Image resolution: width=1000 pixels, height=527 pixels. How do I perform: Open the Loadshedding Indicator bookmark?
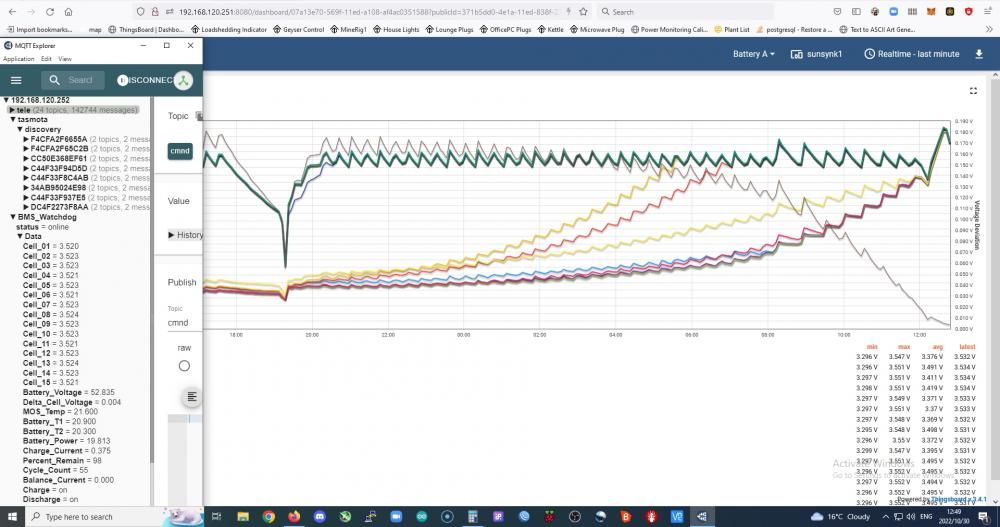tap(228, 29)
